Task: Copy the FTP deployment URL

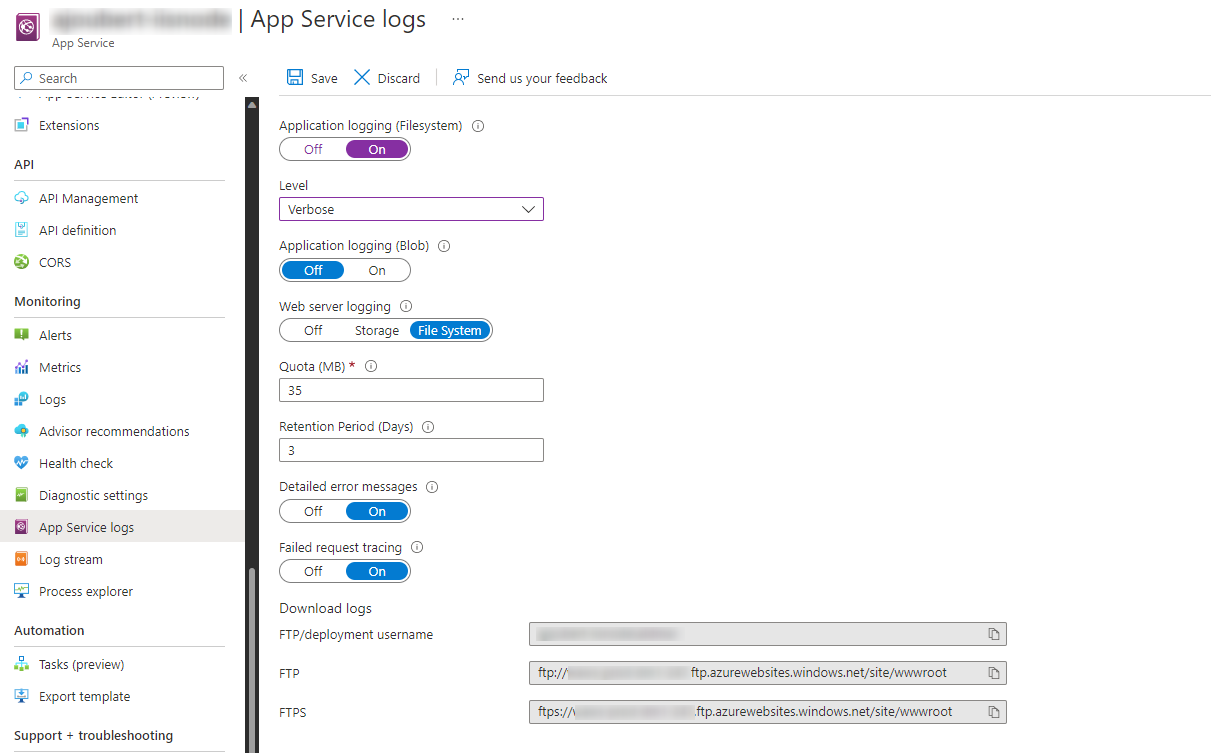Action: coord(994,672)
